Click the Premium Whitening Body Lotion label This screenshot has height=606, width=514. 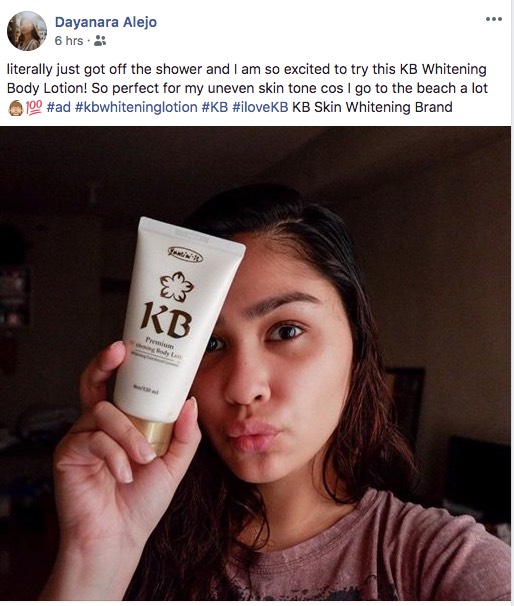[x=157, y=351]
